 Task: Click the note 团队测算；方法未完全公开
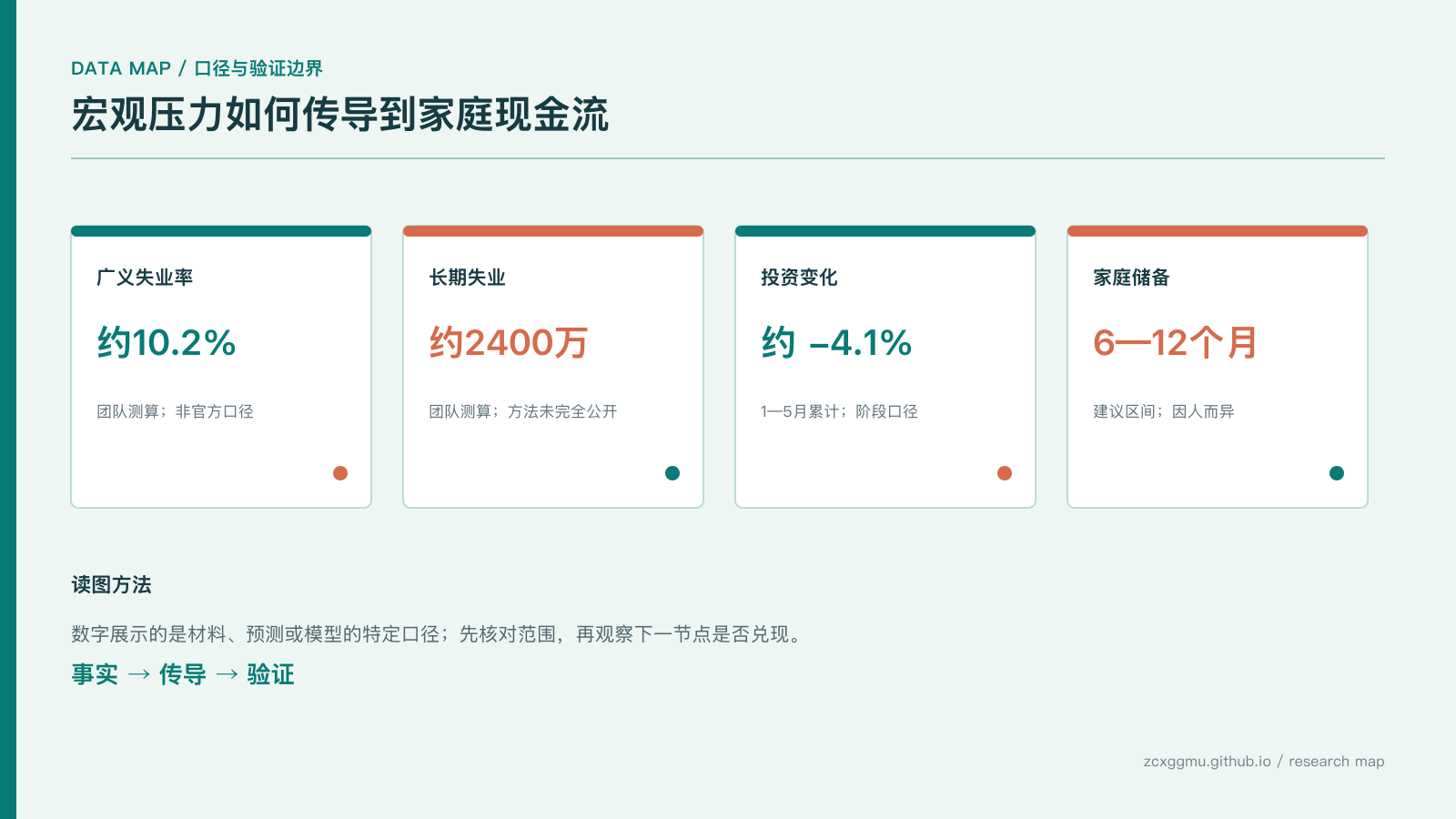pyautogui.click(x=523, y=411)
